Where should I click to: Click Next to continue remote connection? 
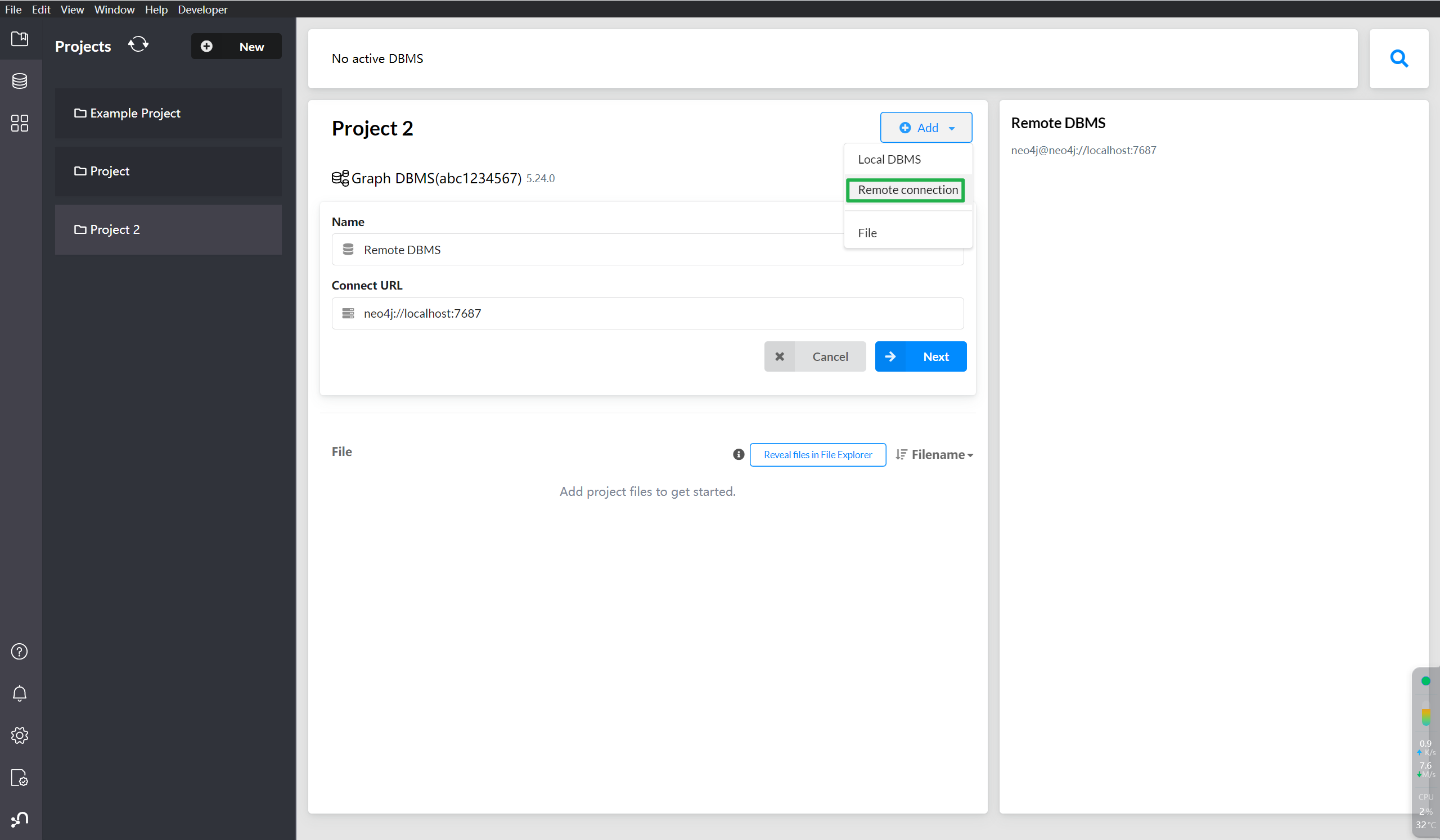coord(921,356)
